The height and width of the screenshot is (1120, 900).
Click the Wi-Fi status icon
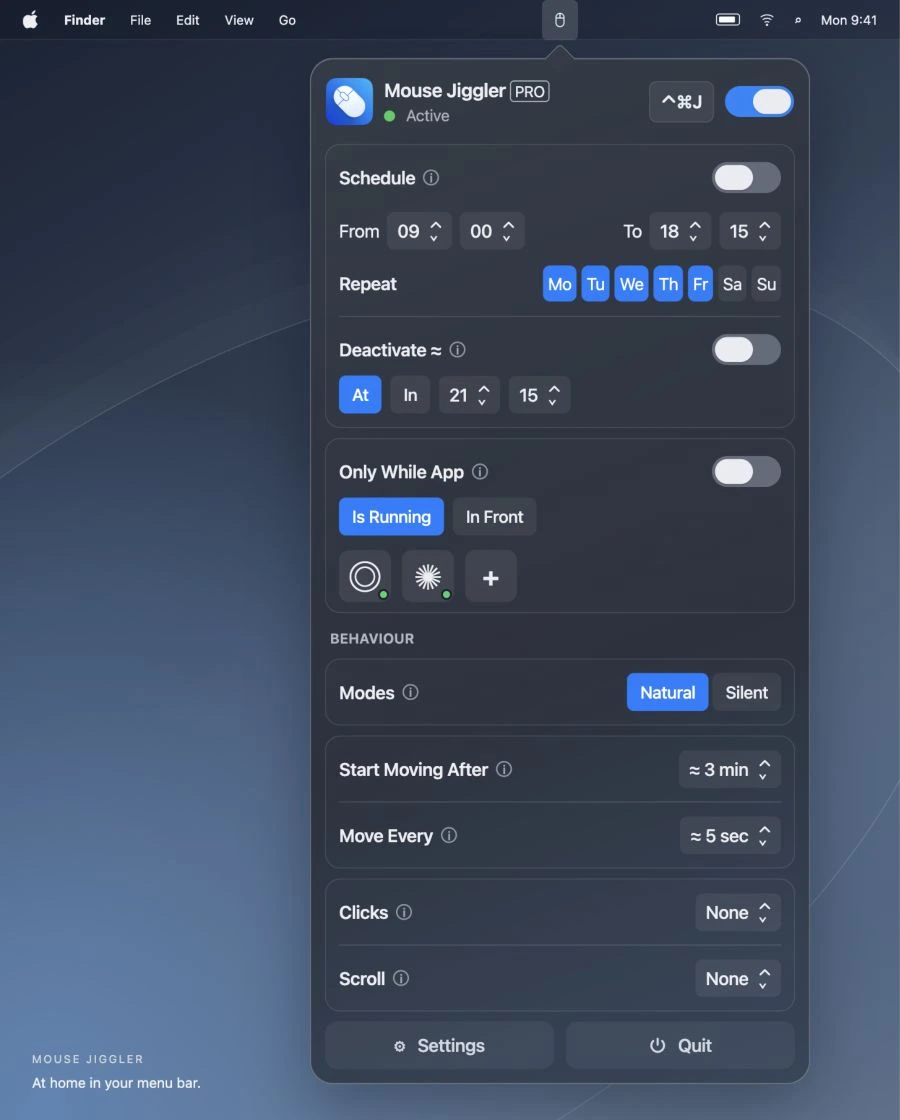766,20
